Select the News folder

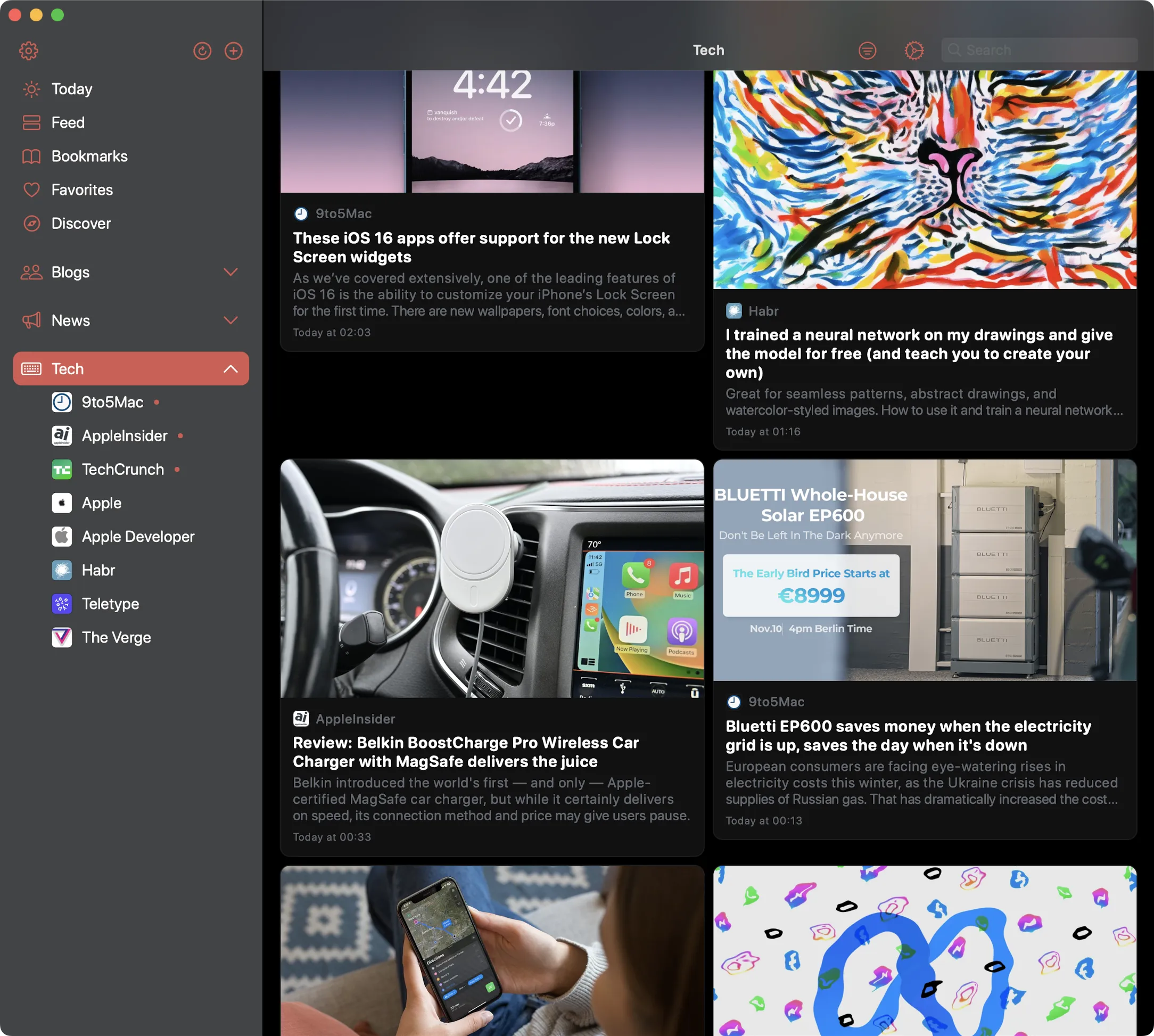131,320
